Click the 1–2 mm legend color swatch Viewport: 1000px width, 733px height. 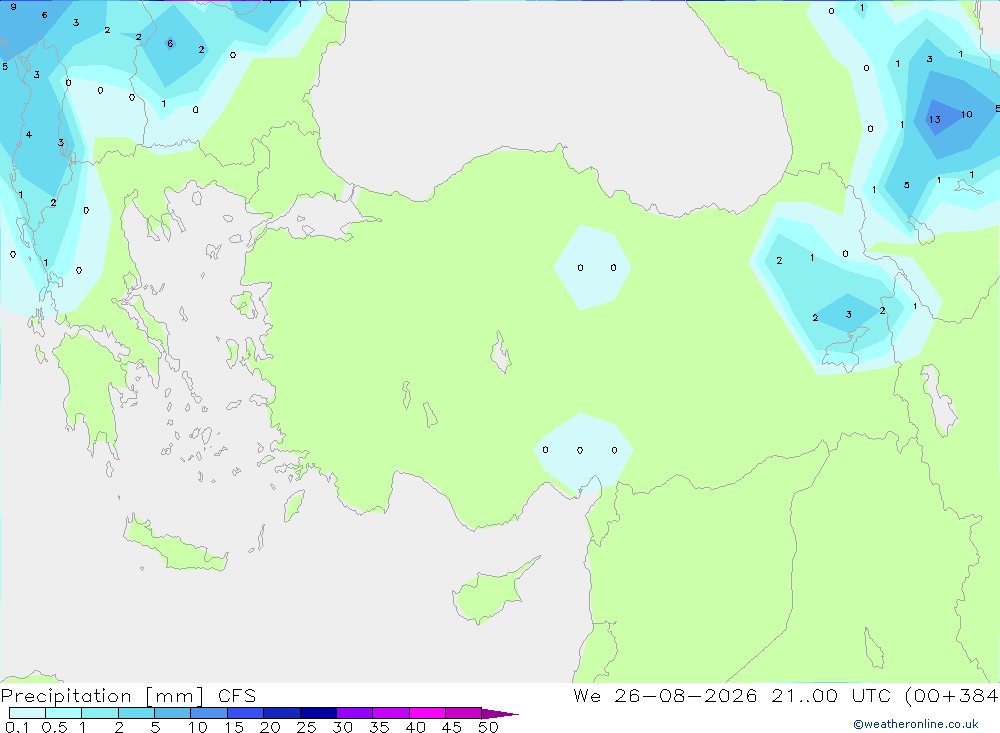100,713
